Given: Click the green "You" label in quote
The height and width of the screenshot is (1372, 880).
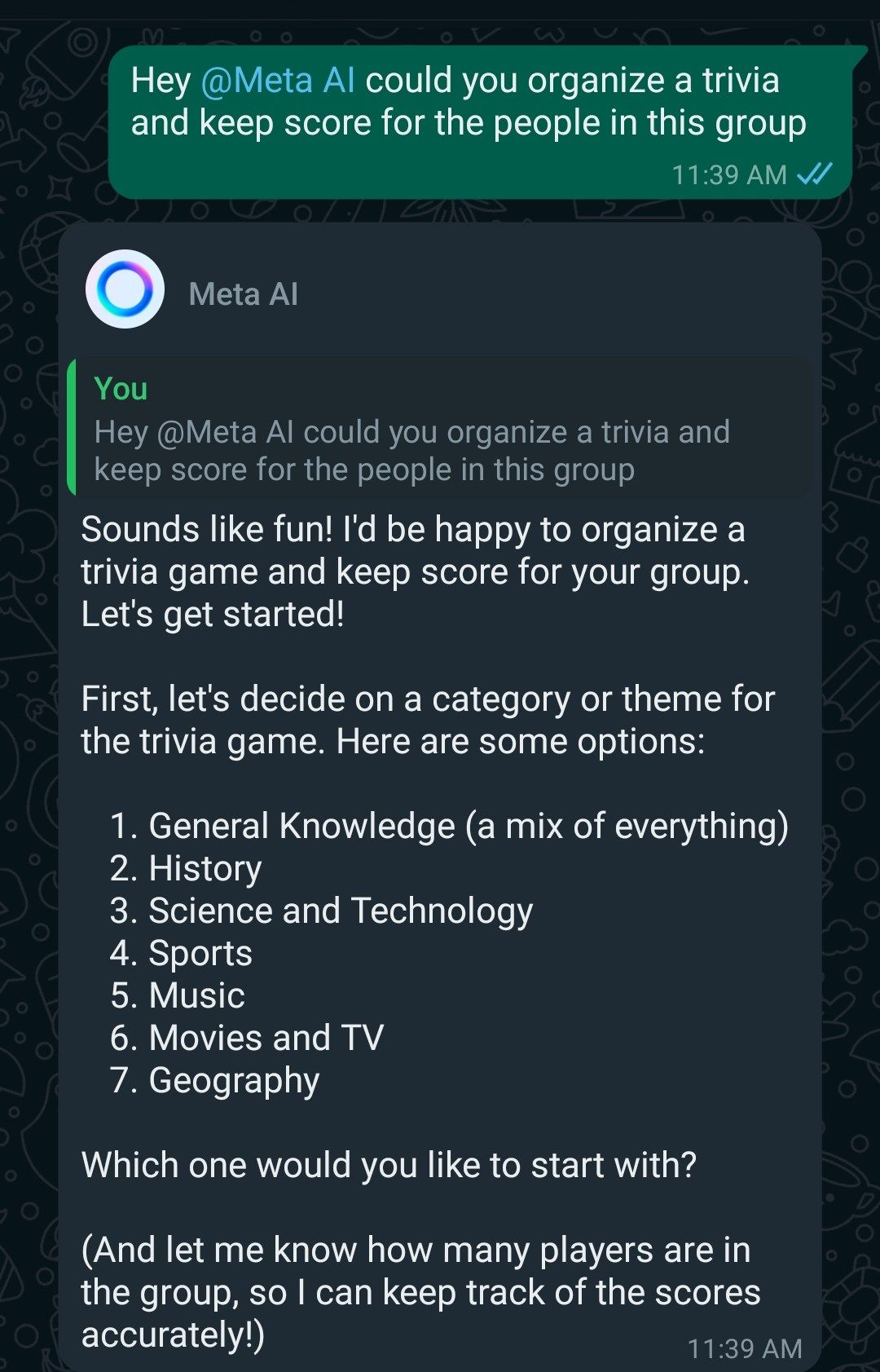Looking at the screenshot, I should [x=121, y=389].
